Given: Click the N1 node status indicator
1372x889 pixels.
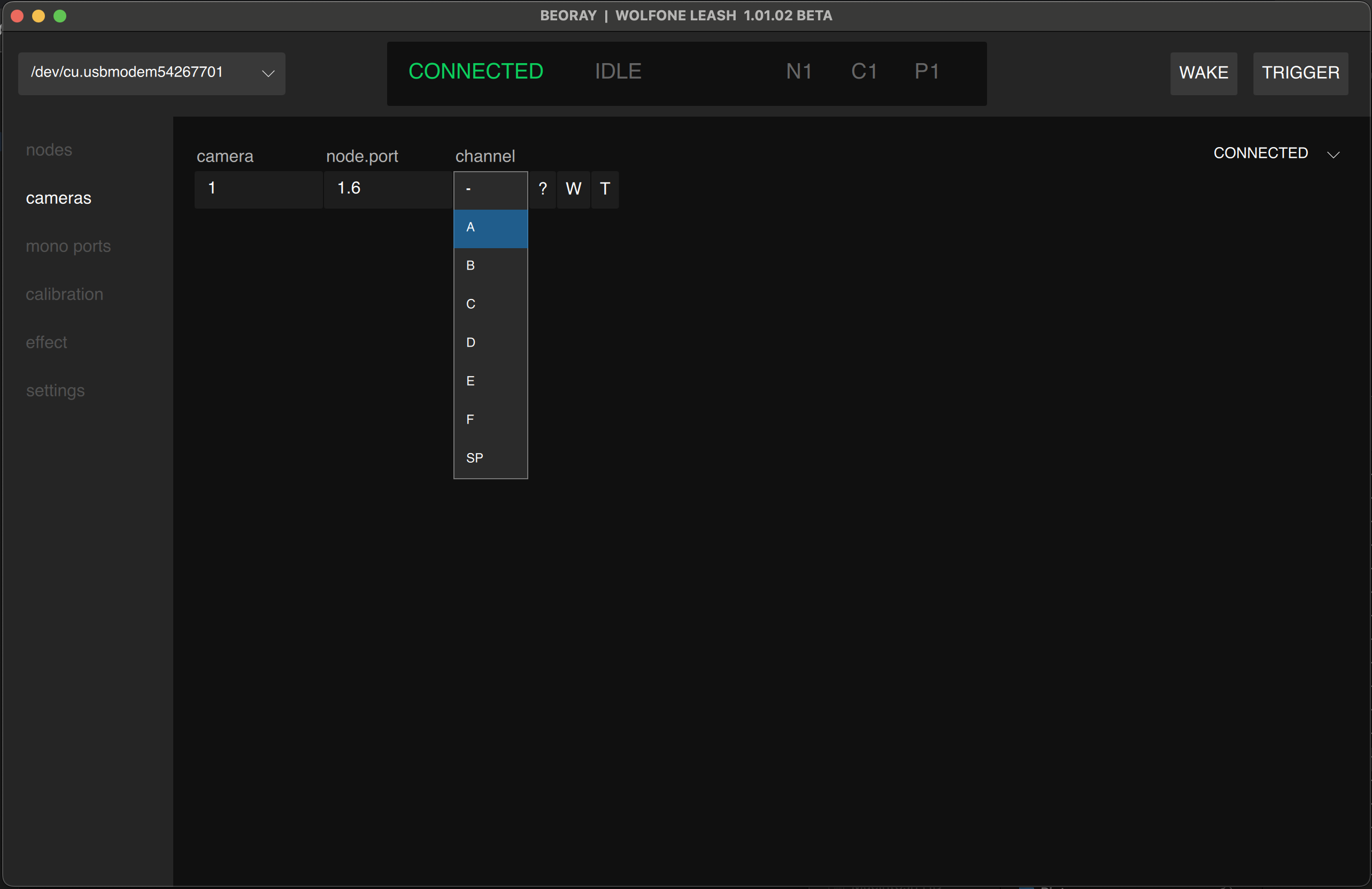Looking at the screenshot, I should coord(798,71).
